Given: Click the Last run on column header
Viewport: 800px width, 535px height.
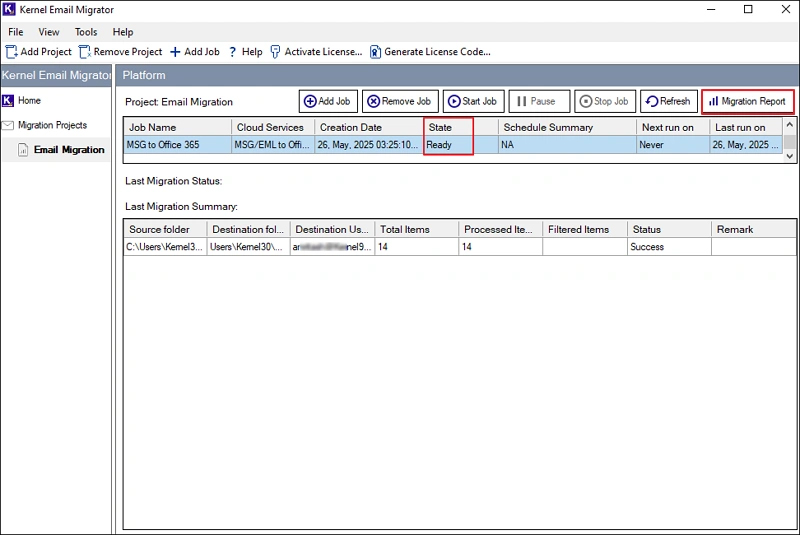Looking at the screenshot, I should [745, 128].
